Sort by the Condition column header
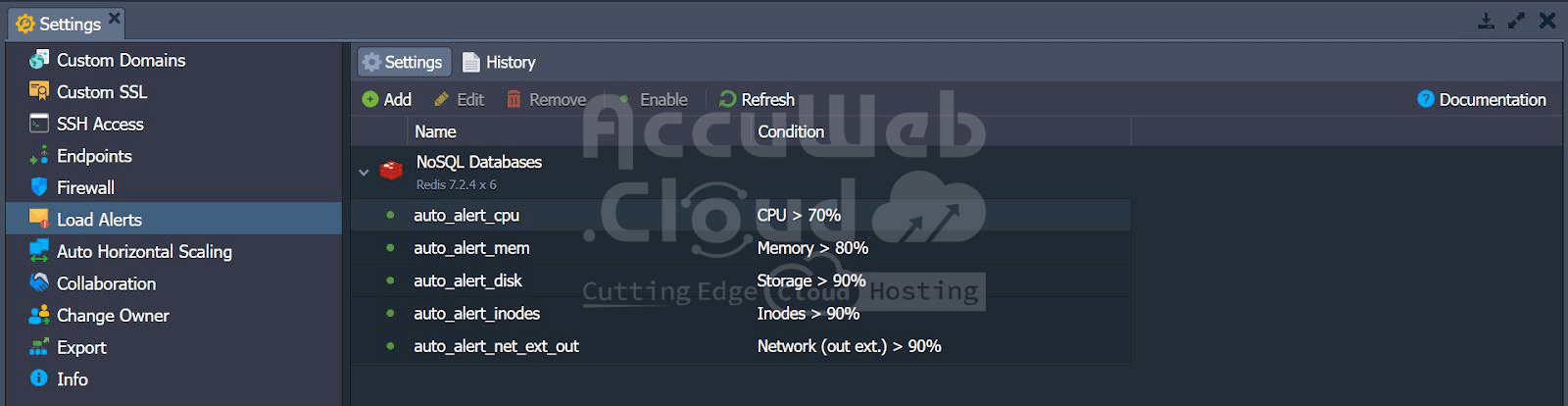The image size is (1568, 406). click(x=791, y=131)
